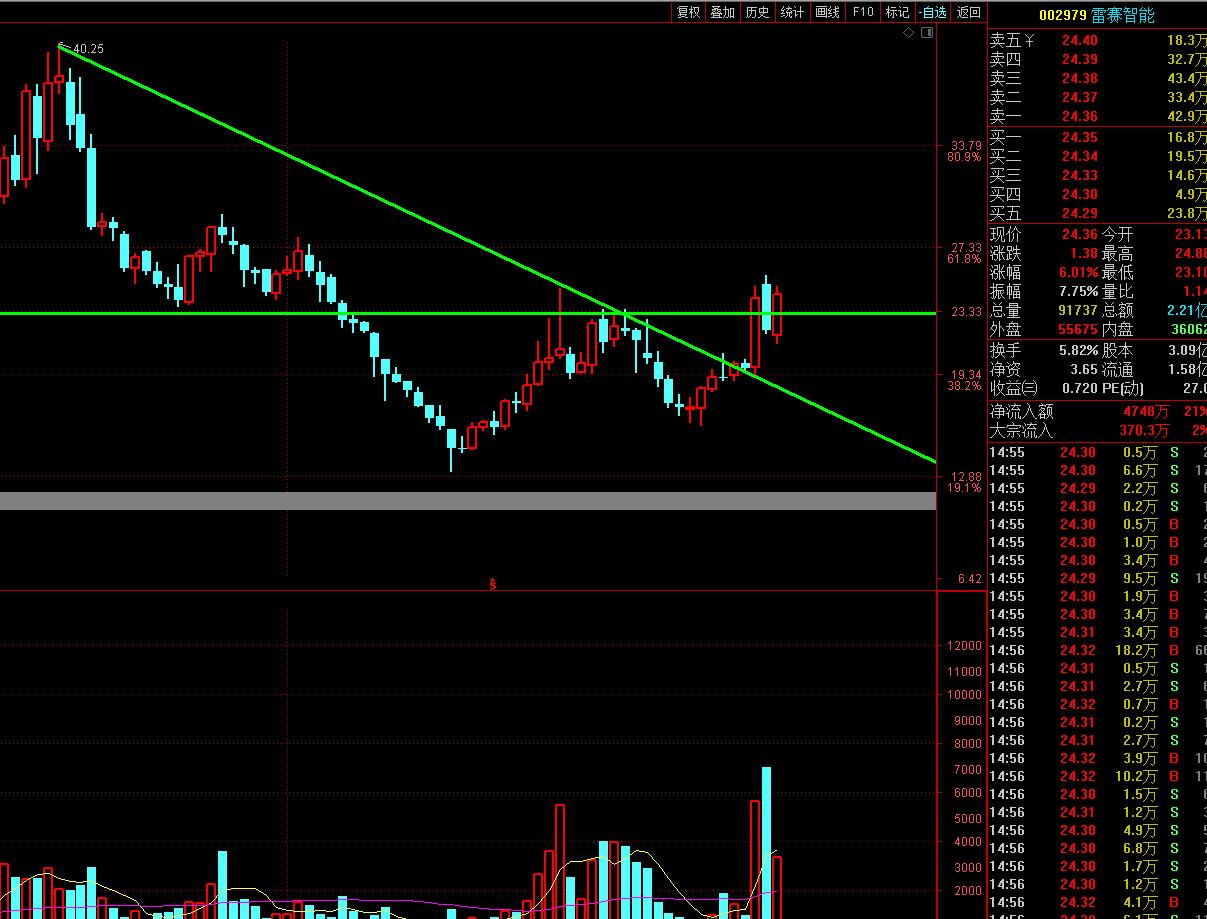Click the PE(动) label
Image resolution: width=1207 pixels, height=919 pixels.
click(x=1123, y=389)
